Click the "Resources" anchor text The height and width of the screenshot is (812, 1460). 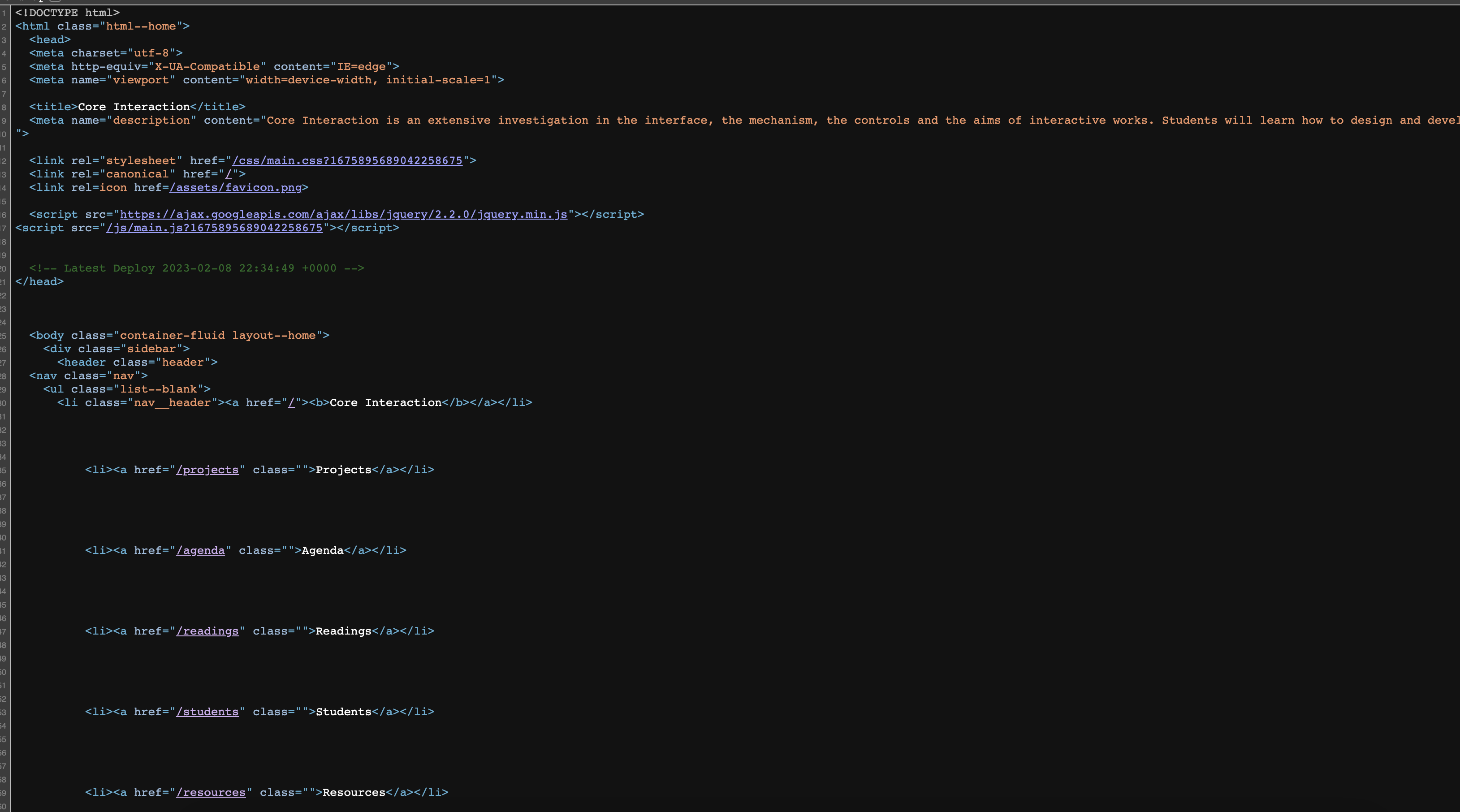point(354,793)
